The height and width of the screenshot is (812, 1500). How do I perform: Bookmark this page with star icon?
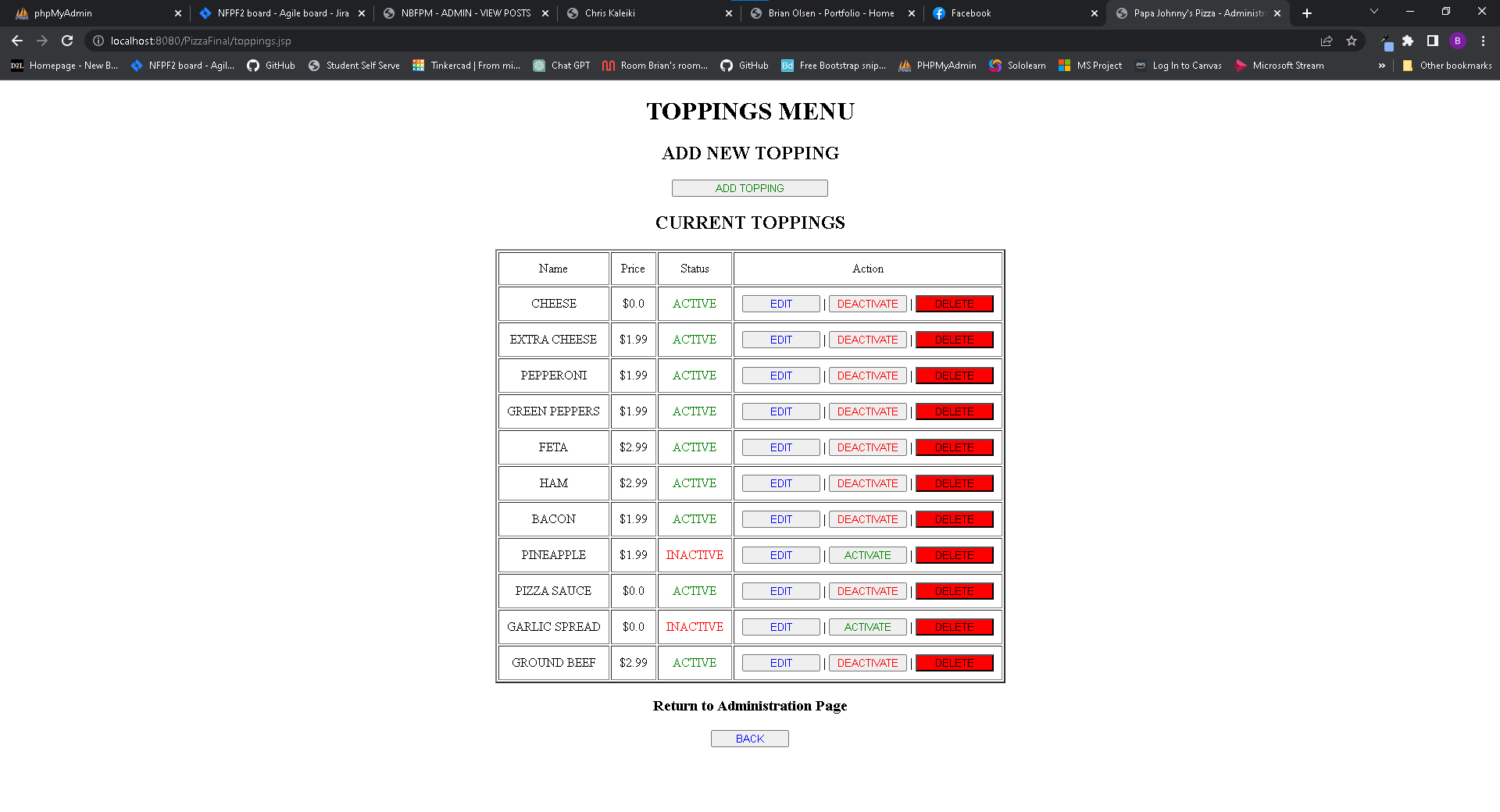click(1352, 41)
